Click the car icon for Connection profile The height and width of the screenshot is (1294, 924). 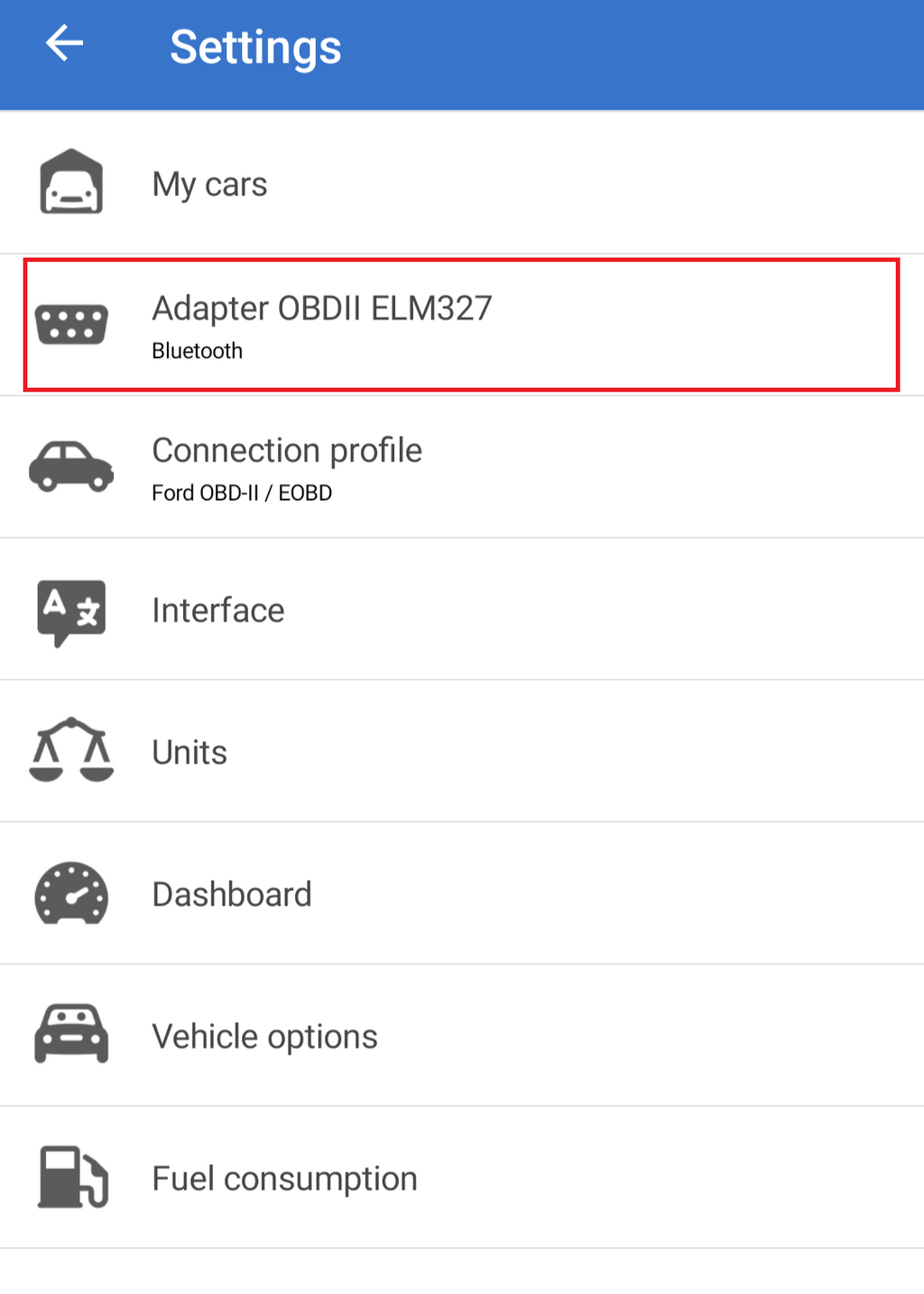click(x=71, y=467)
